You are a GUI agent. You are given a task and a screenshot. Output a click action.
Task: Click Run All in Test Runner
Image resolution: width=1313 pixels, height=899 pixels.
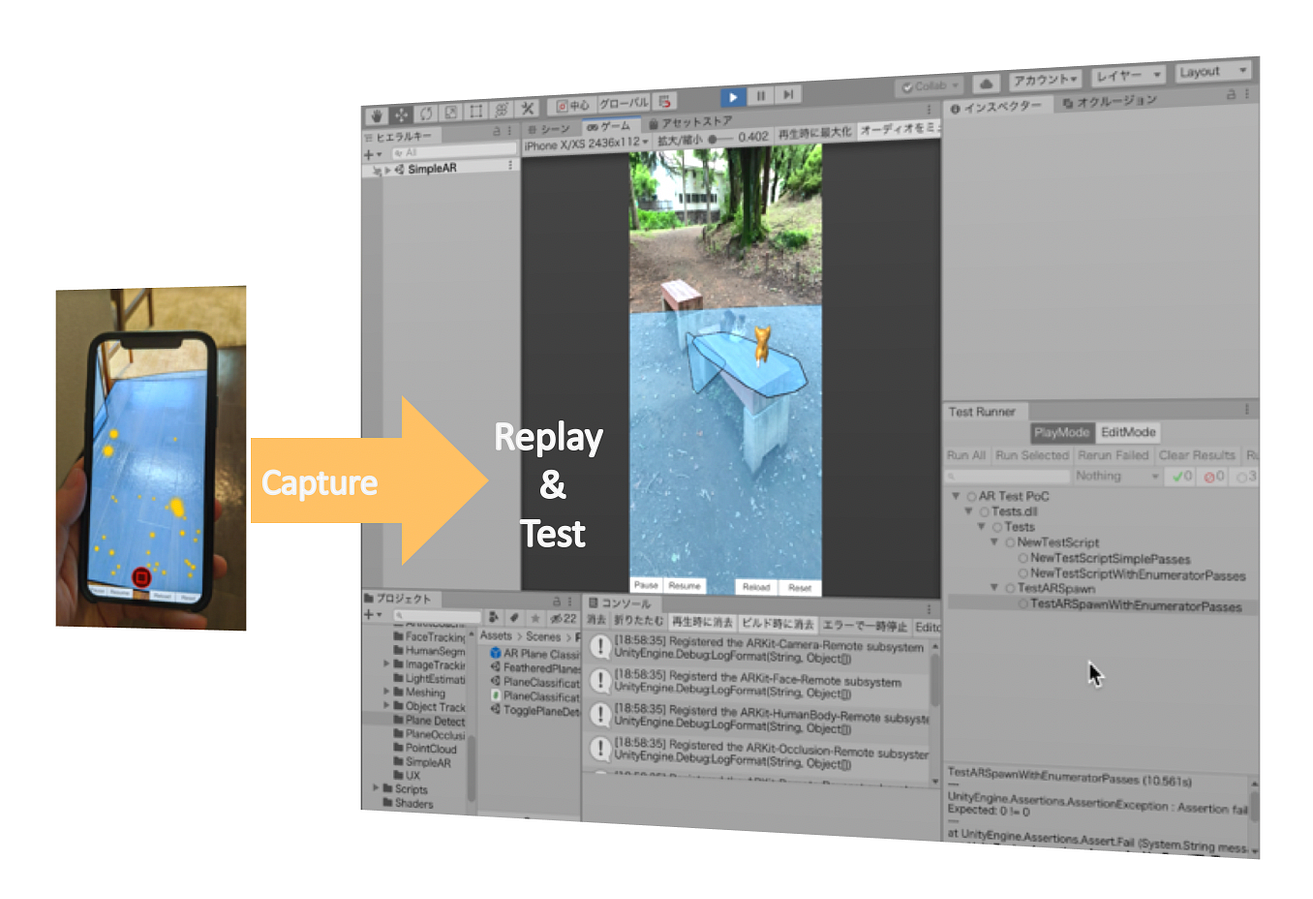click(x=966, y=455)
